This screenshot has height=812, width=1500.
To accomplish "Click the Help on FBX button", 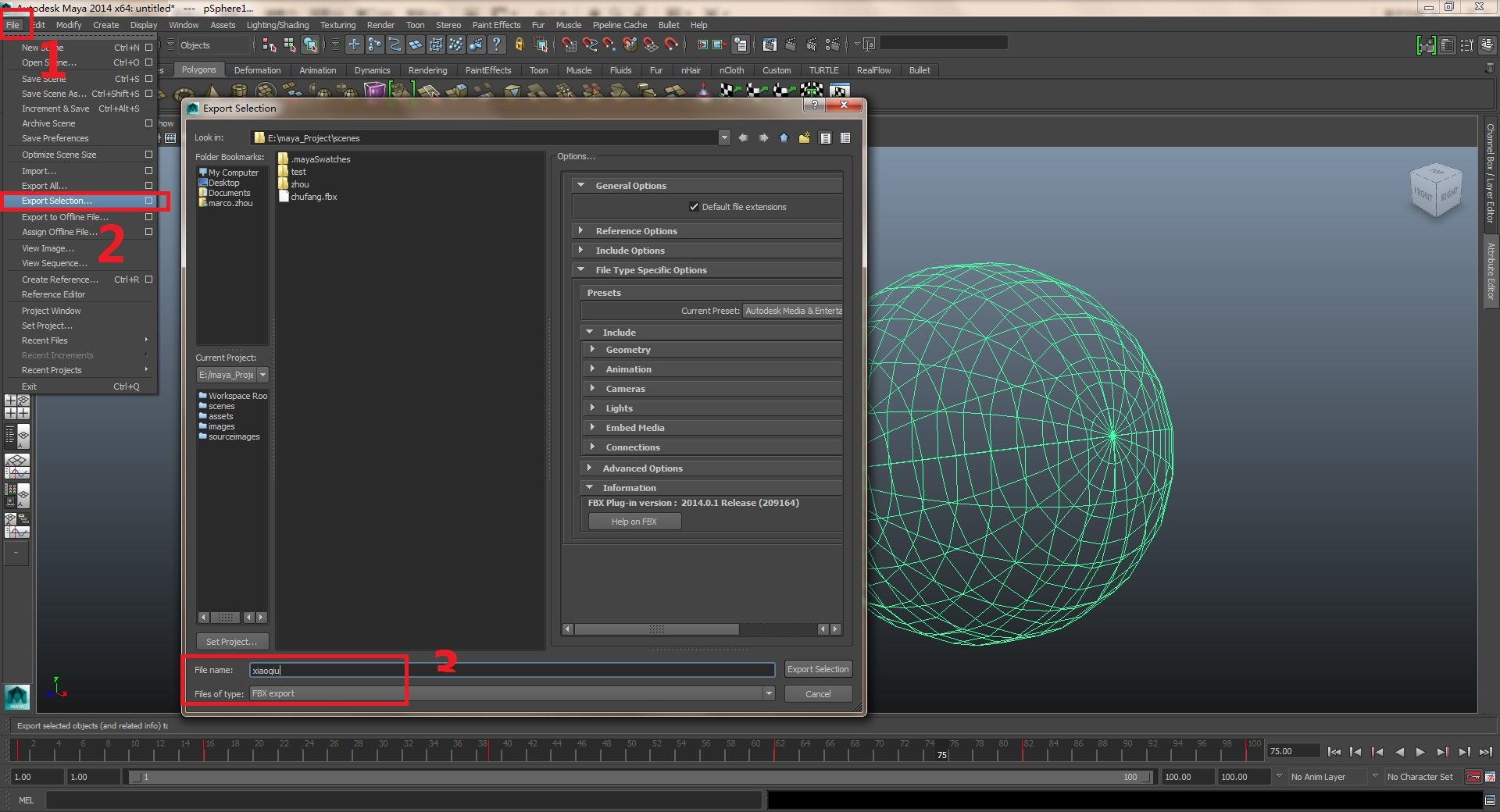I will [634, 522].
